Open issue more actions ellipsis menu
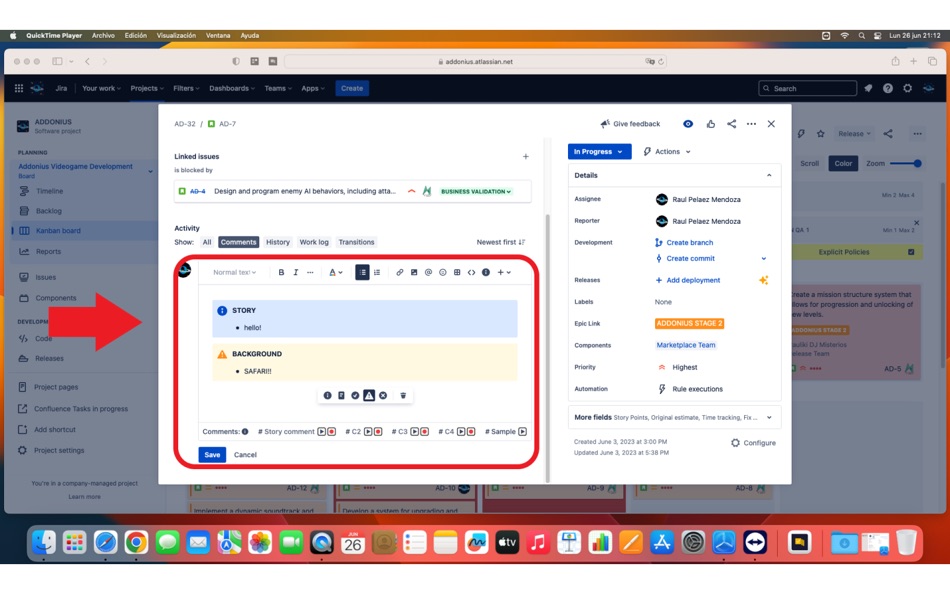950x594 pixels. [751, 124]
